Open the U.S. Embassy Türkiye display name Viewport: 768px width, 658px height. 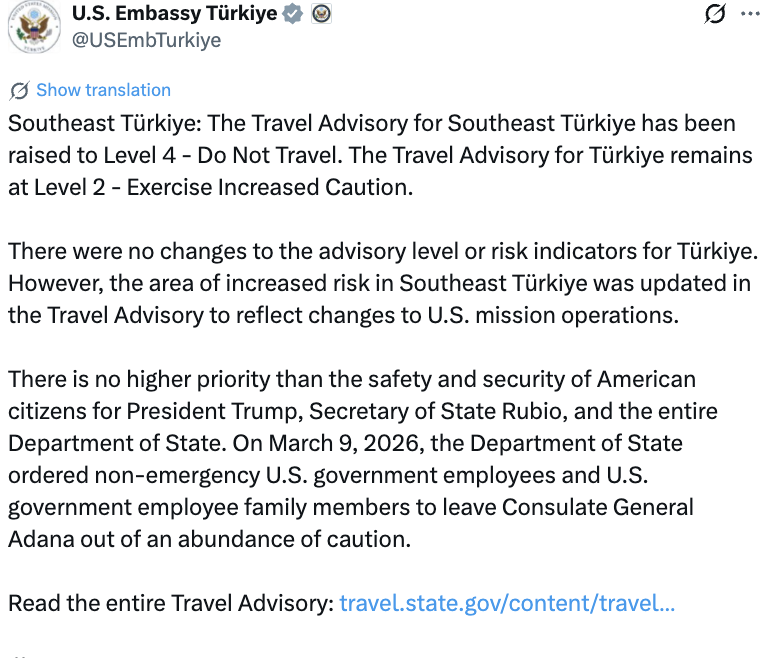pyautogui.click(x=174, y=14)
